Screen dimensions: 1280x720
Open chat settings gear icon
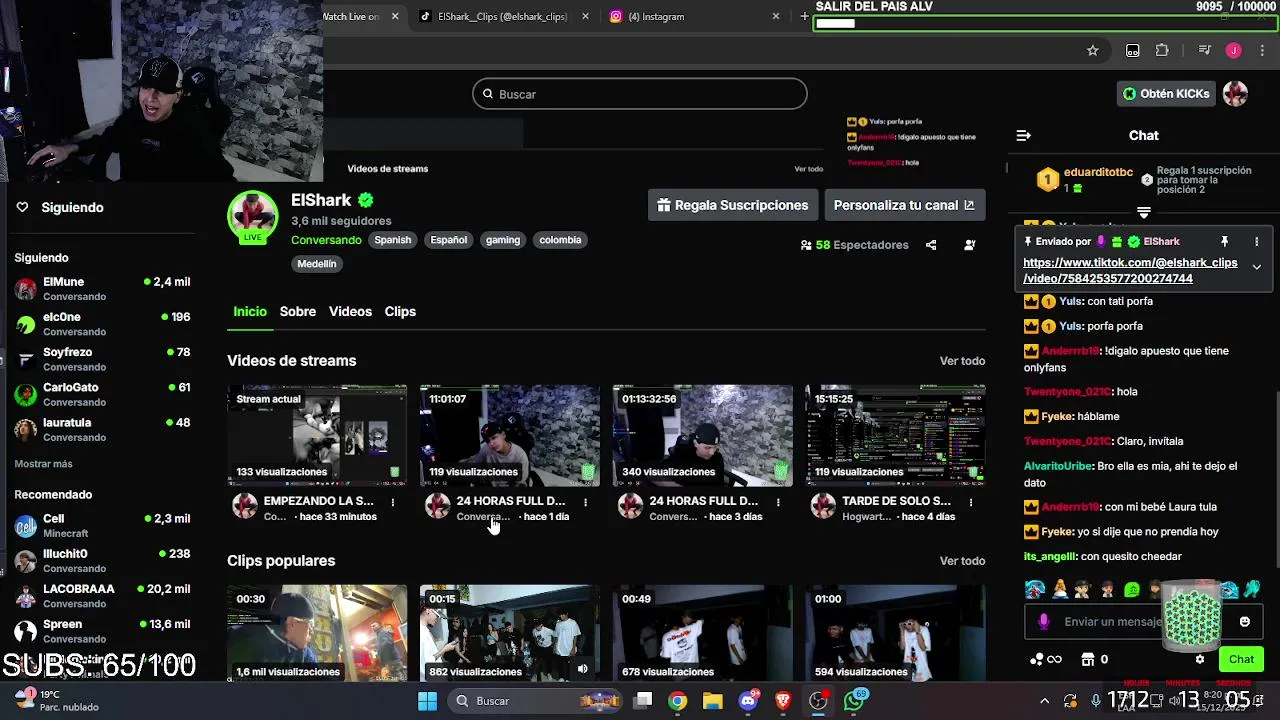(1200, 660)
